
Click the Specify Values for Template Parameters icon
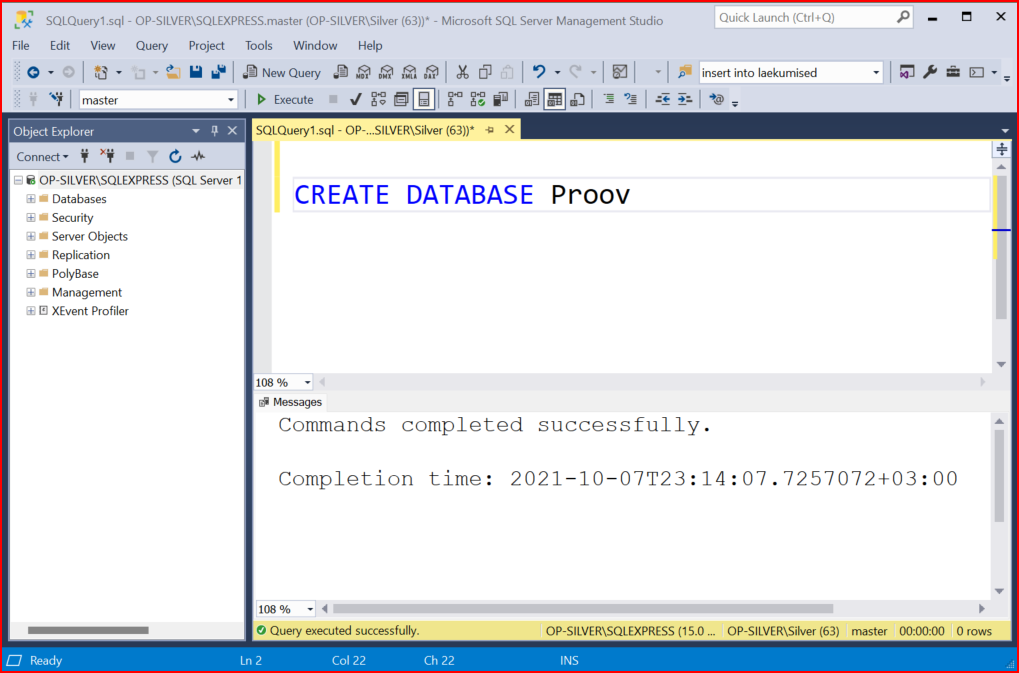coord(716,99)
